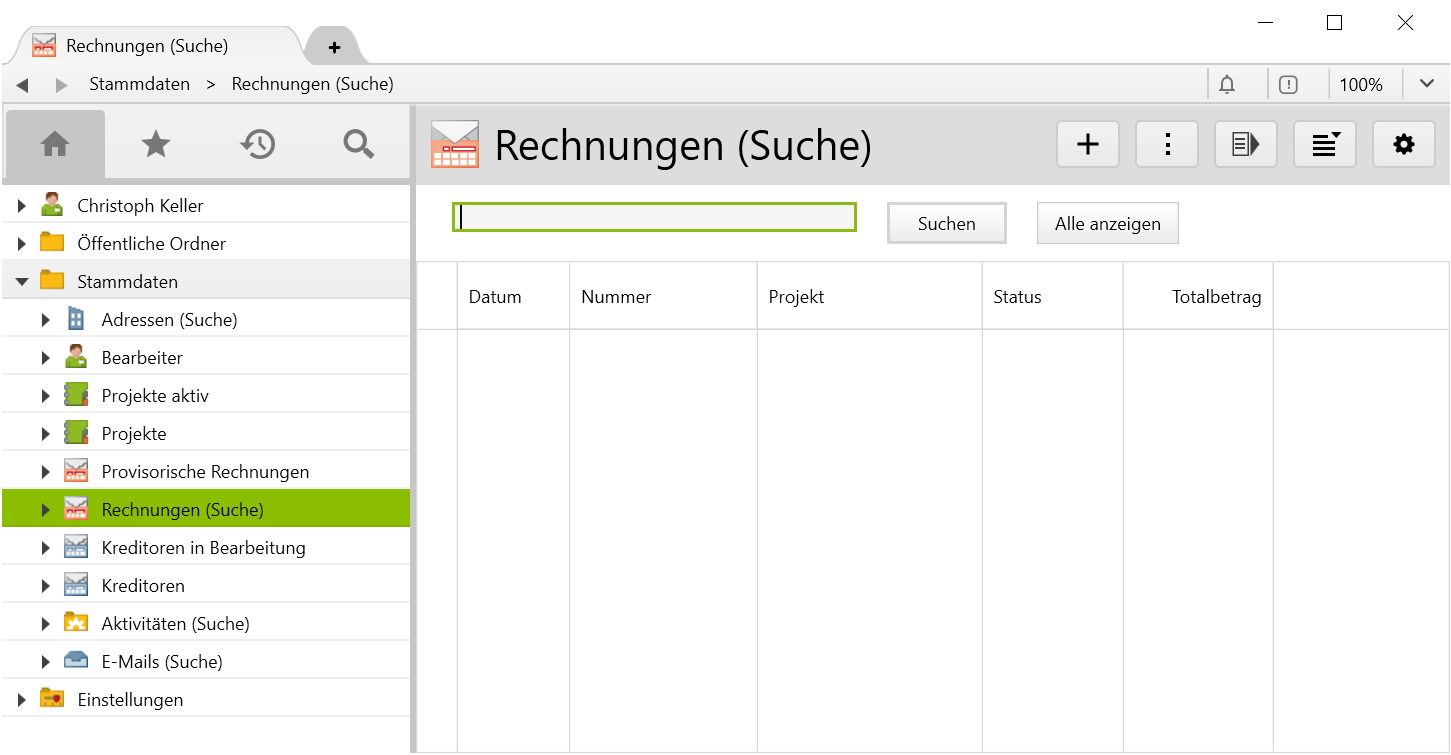Screen dimensions: 1451x755
Task: Open the settings gear in header
Action: [x=1403, y=145]
